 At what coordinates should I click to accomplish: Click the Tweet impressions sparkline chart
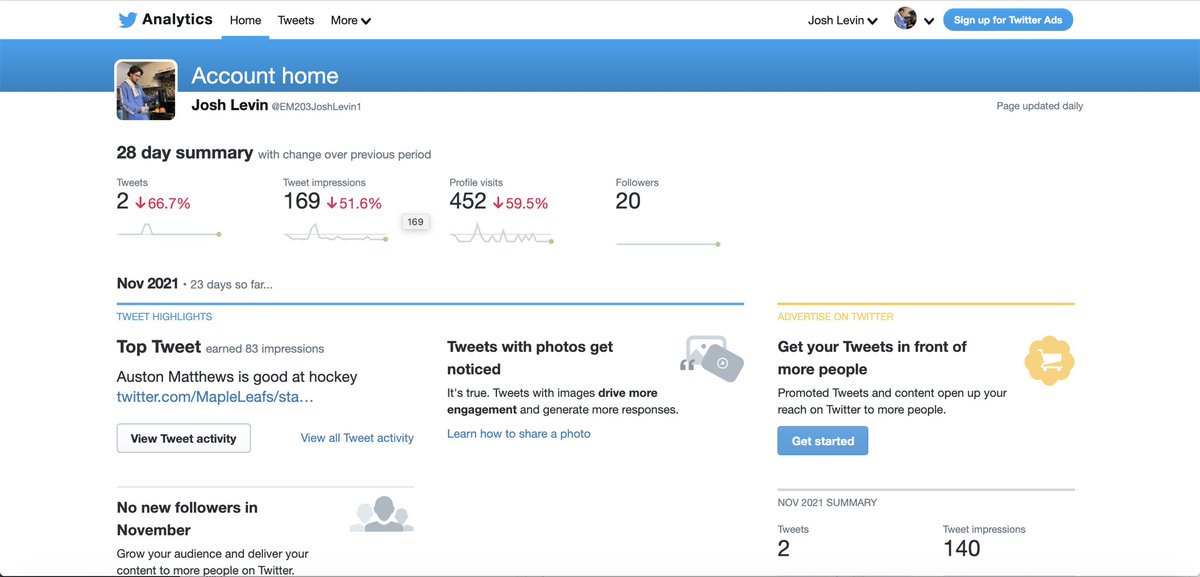(x=336, y=234)
